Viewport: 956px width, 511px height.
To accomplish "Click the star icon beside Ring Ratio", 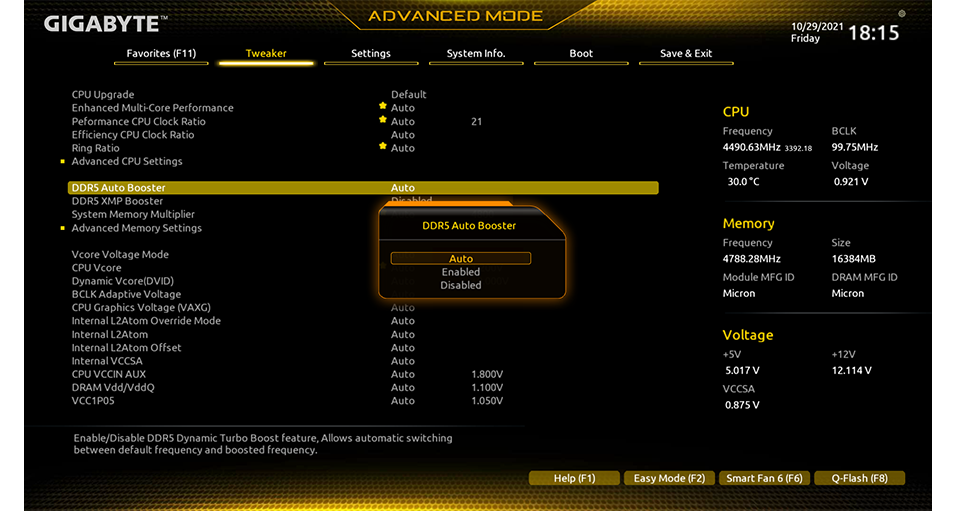I will [x=382, y=146].
